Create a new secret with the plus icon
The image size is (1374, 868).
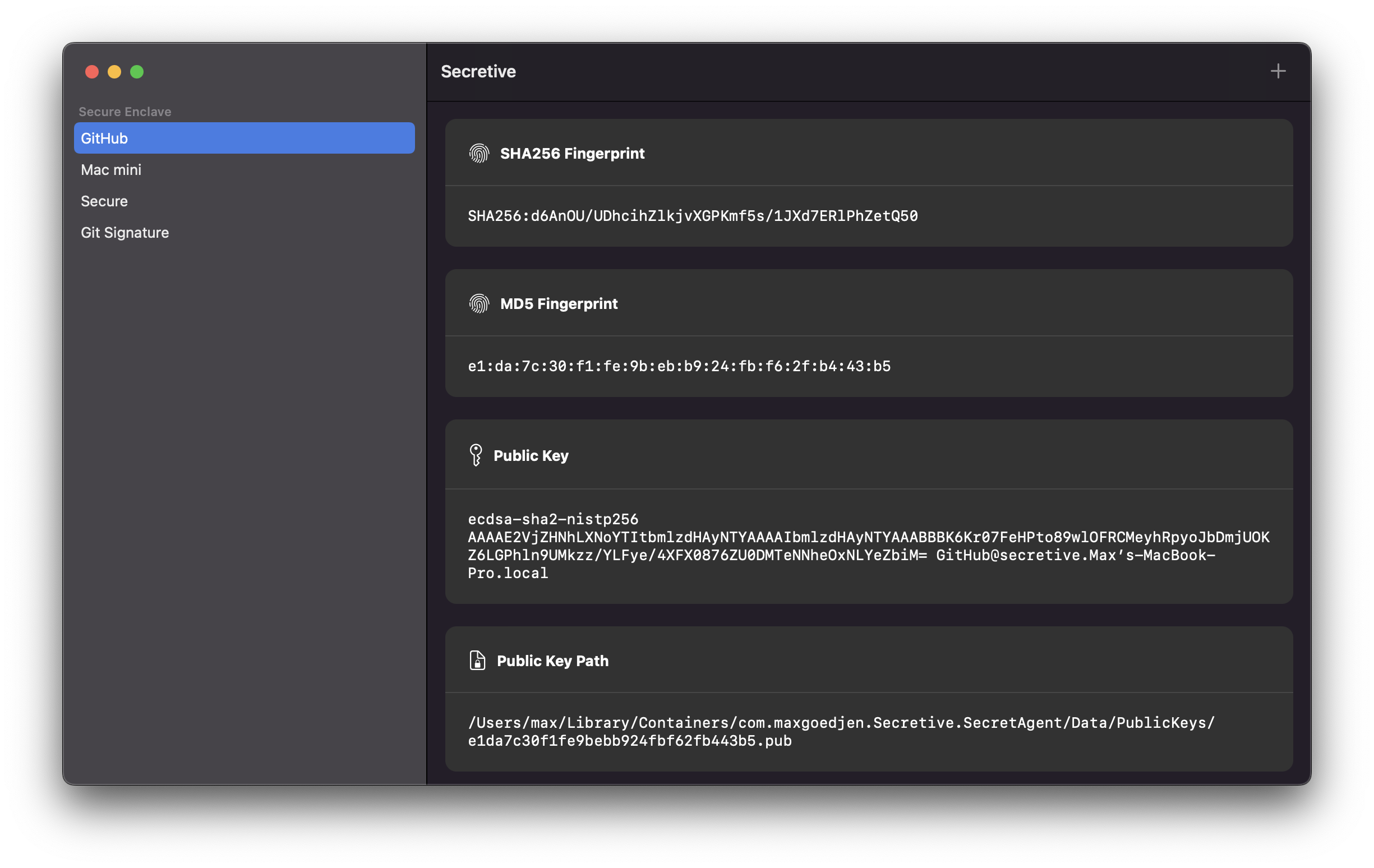click(1278, 71)
